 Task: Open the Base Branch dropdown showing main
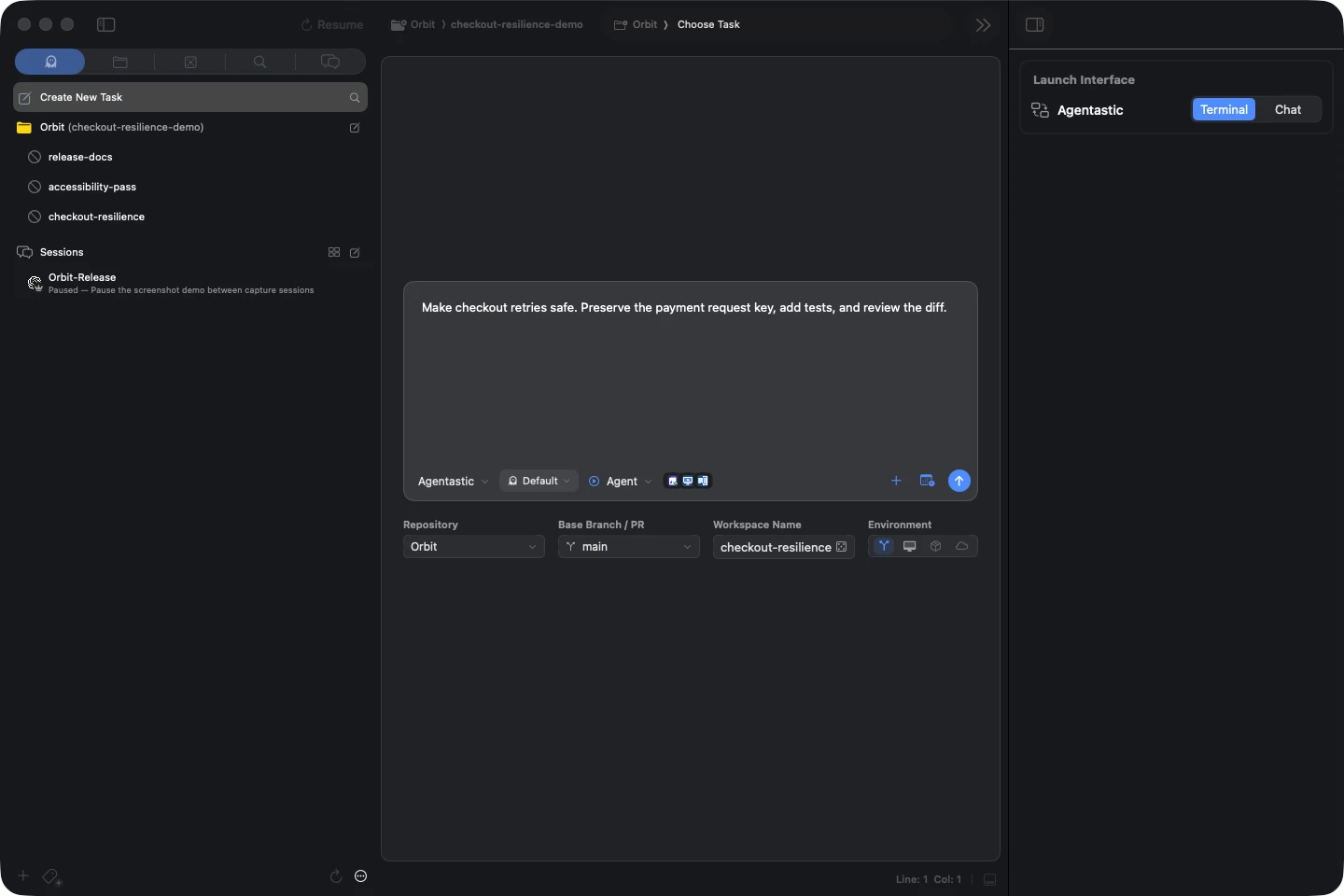click(629, 547)
